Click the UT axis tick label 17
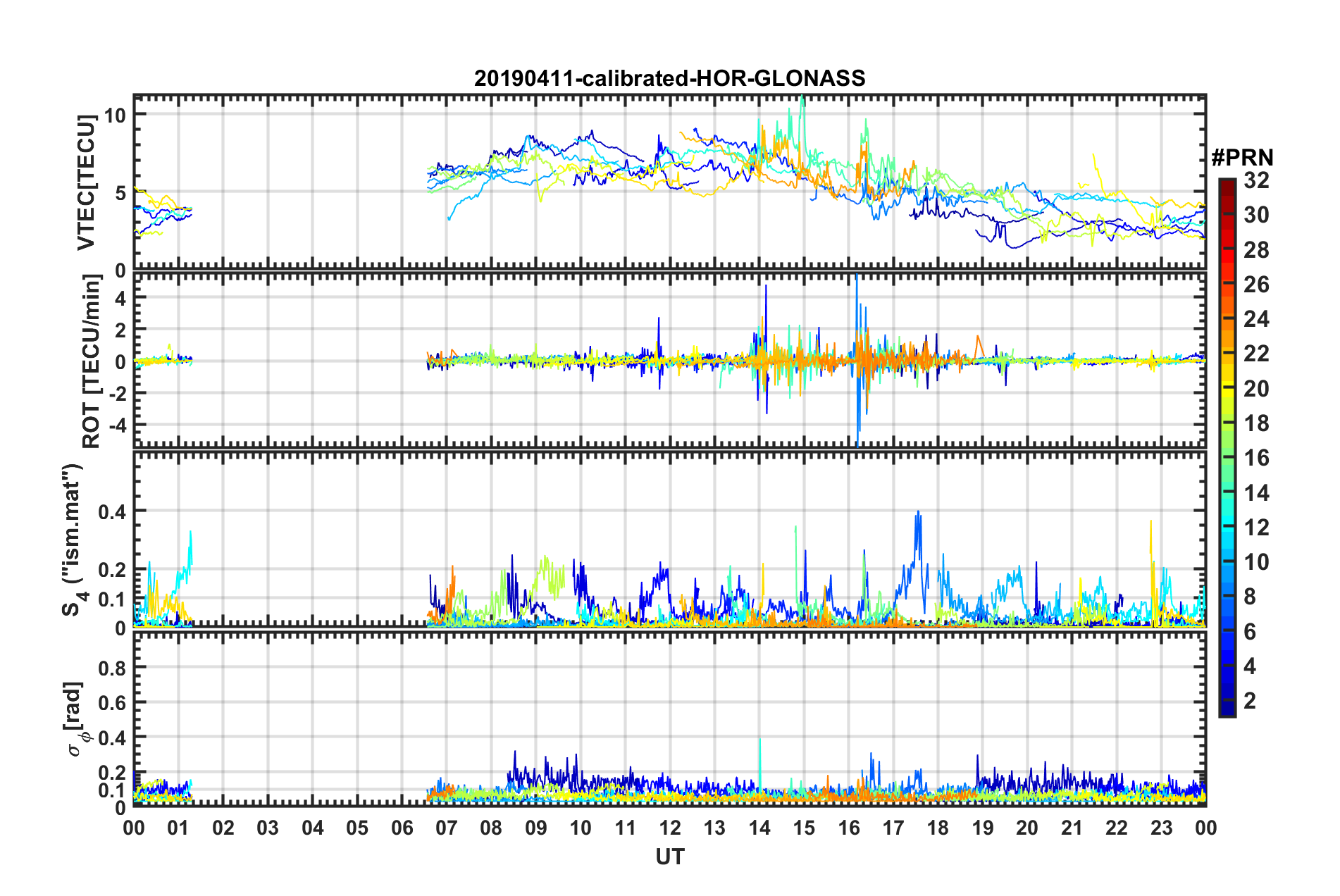The image size is (1340, 896). (893, 828)
